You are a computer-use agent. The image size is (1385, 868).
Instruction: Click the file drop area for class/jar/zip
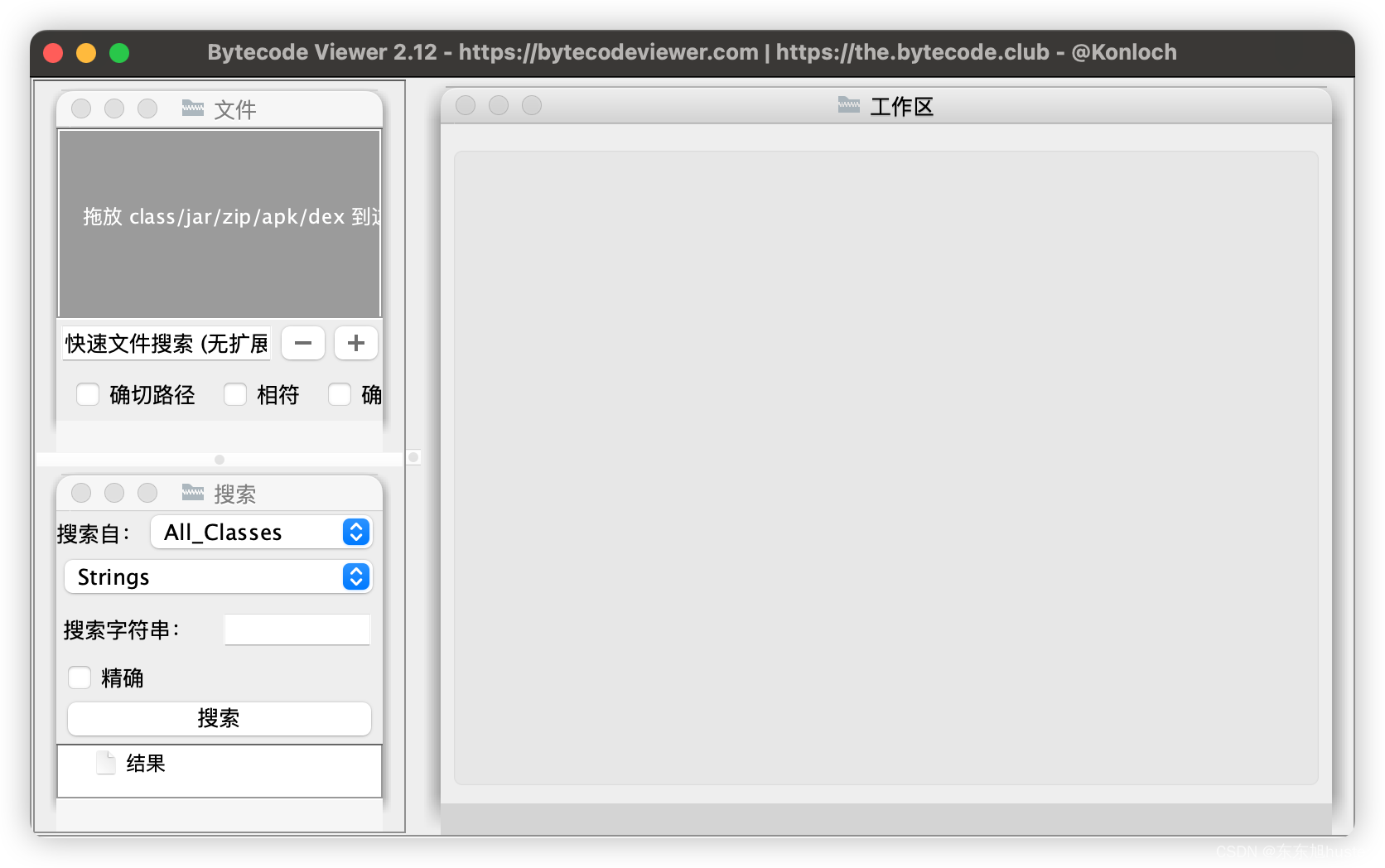click(220, 223)
